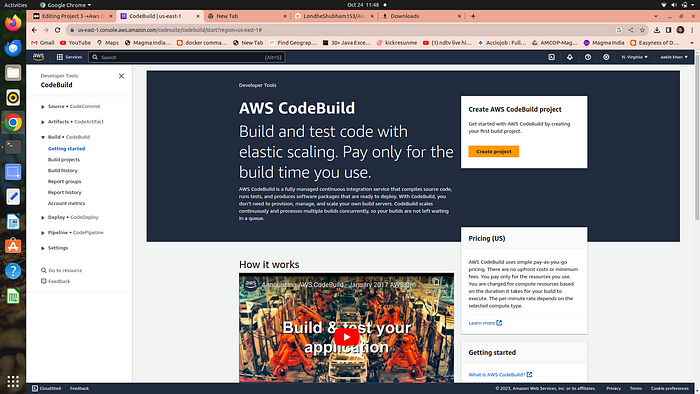The image size is (700, 394).
Task: Play the YouTube video
Action: [346, 337]
